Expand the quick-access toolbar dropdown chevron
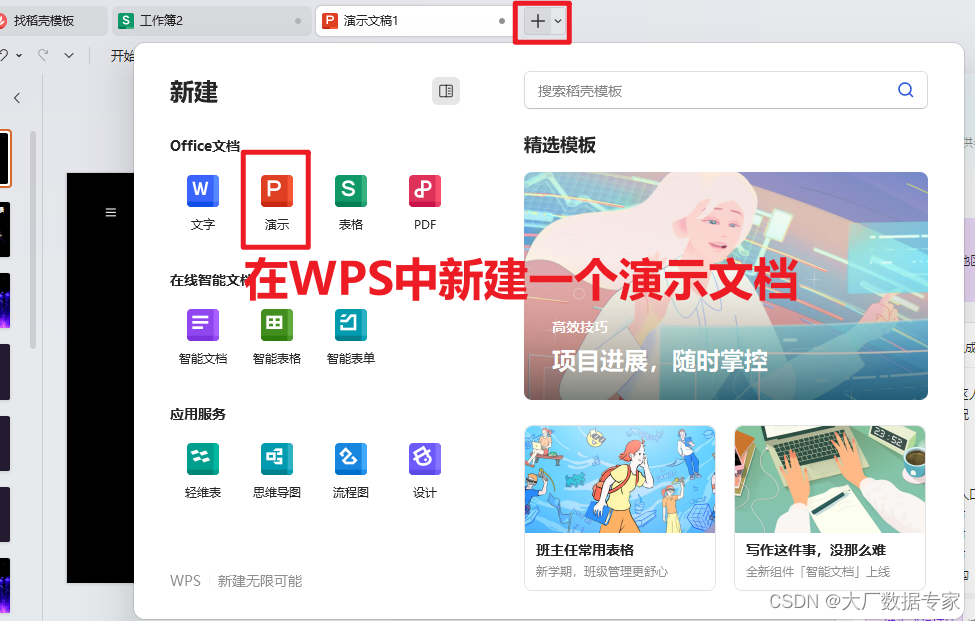The height and width of the screenshot is (621, 975). [x=69, y=55]
